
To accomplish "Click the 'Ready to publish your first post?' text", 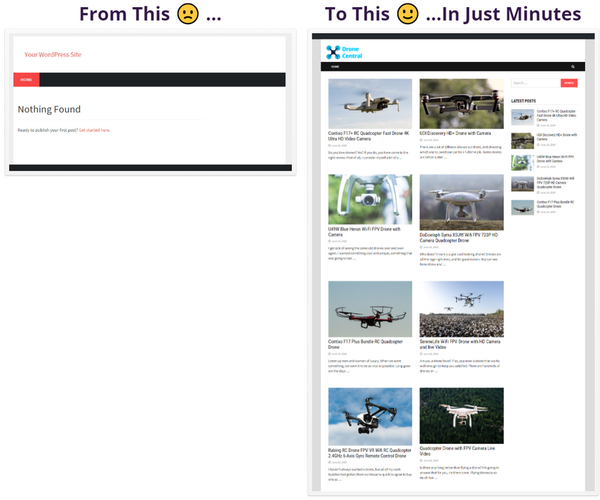I will tap(48, 130).
